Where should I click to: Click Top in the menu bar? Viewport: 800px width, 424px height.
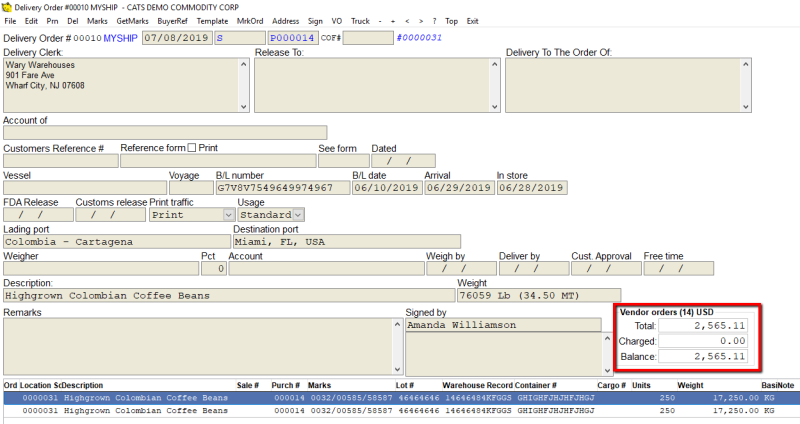point(452,21)
